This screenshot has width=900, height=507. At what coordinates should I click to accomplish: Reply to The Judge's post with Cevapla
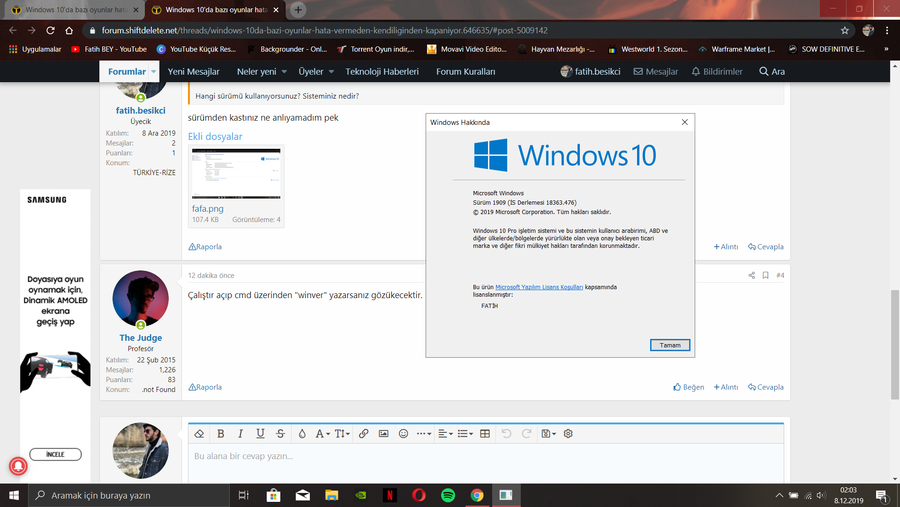point(766,388)
